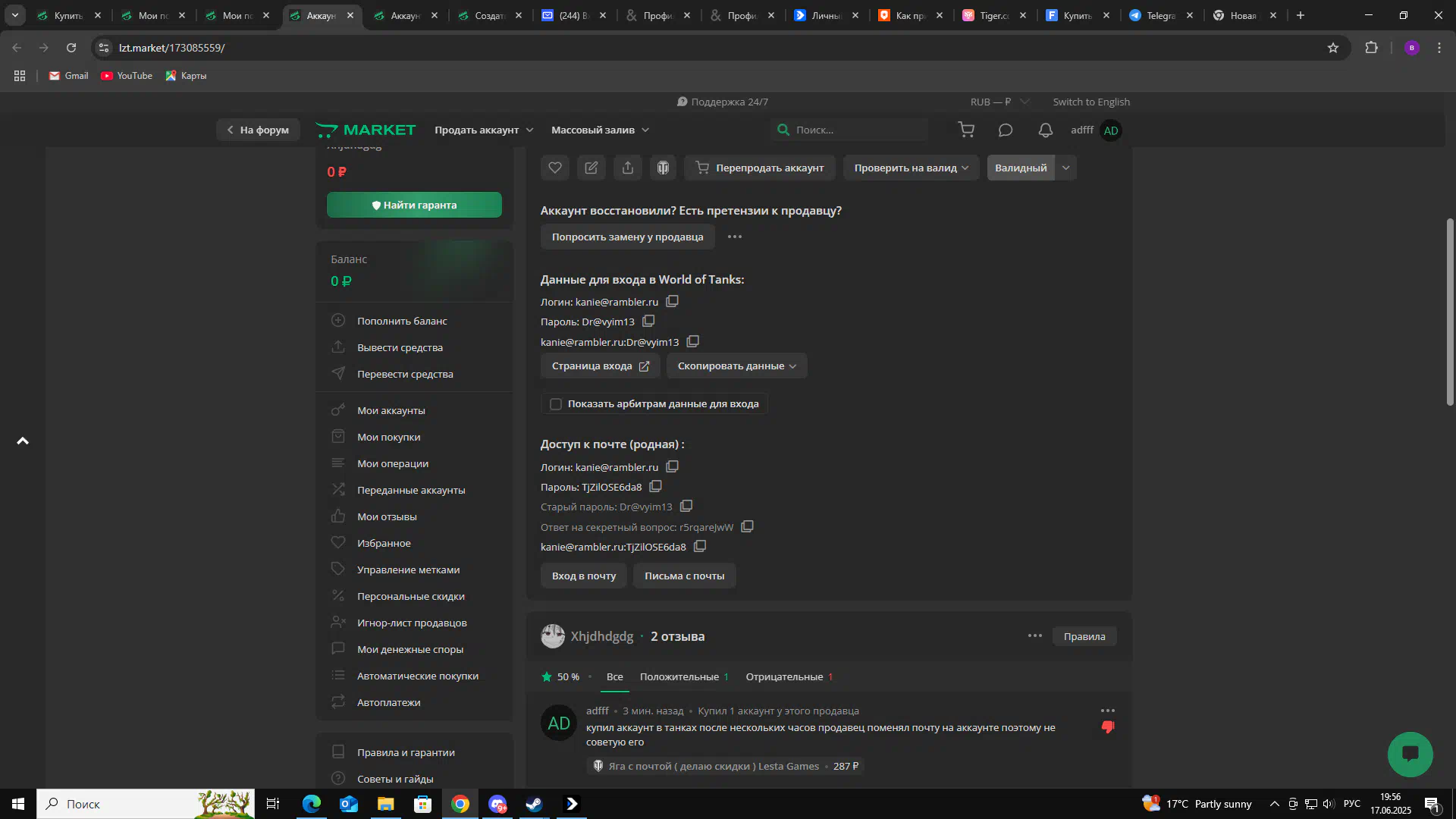Select the Все reviews tab
Viewport: 1456px width, 819px height.
pyautogui.click(x=615, y=676)
